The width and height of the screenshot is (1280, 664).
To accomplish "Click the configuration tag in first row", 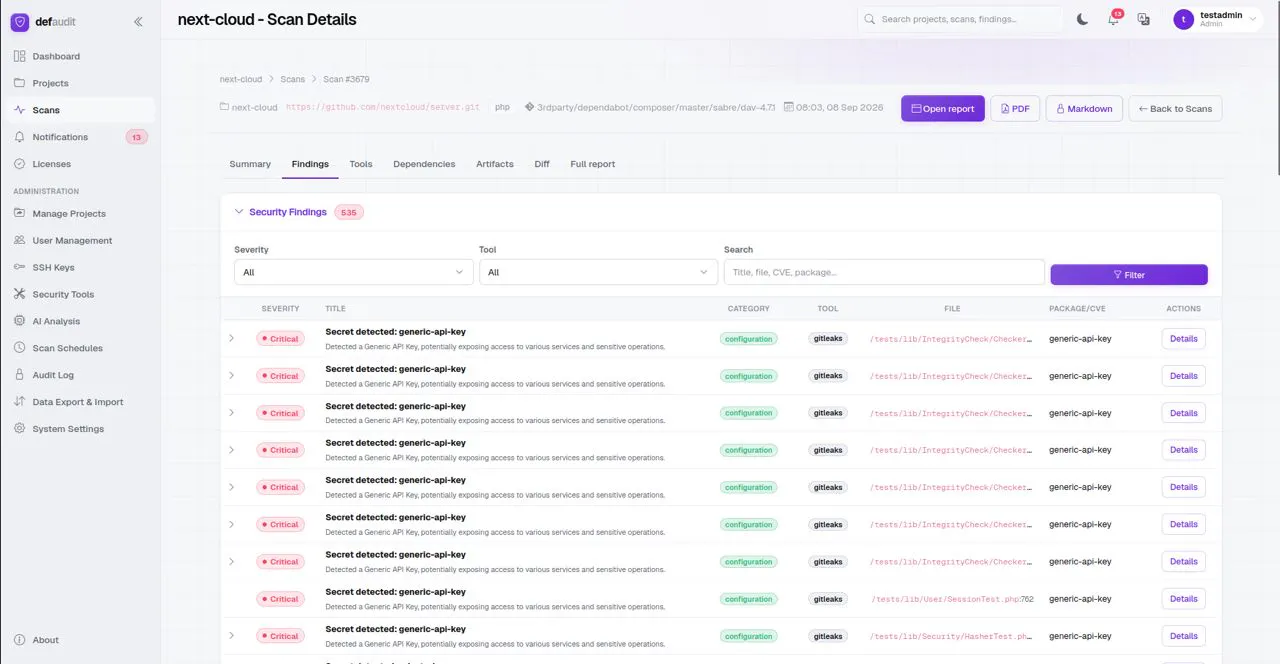I will [749, 339].
